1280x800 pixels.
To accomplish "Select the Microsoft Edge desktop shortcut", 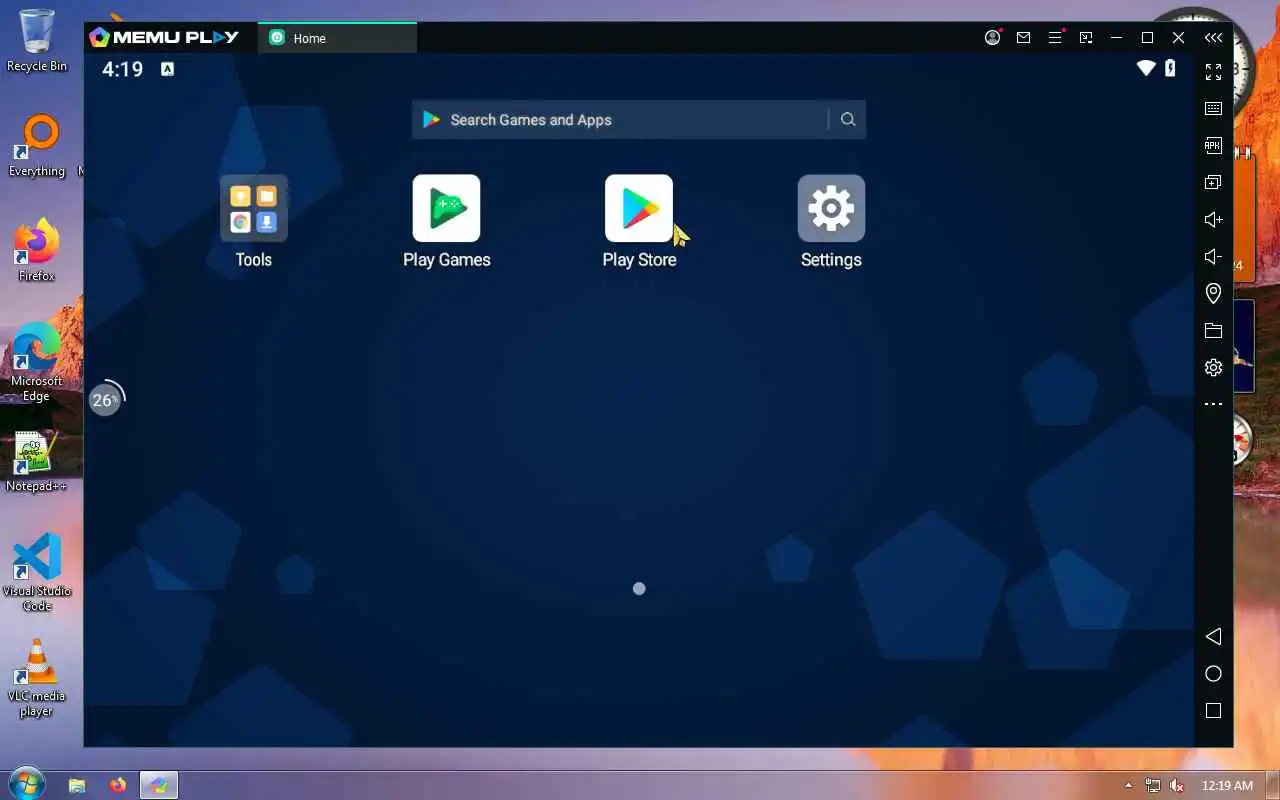I will point(37,364).
